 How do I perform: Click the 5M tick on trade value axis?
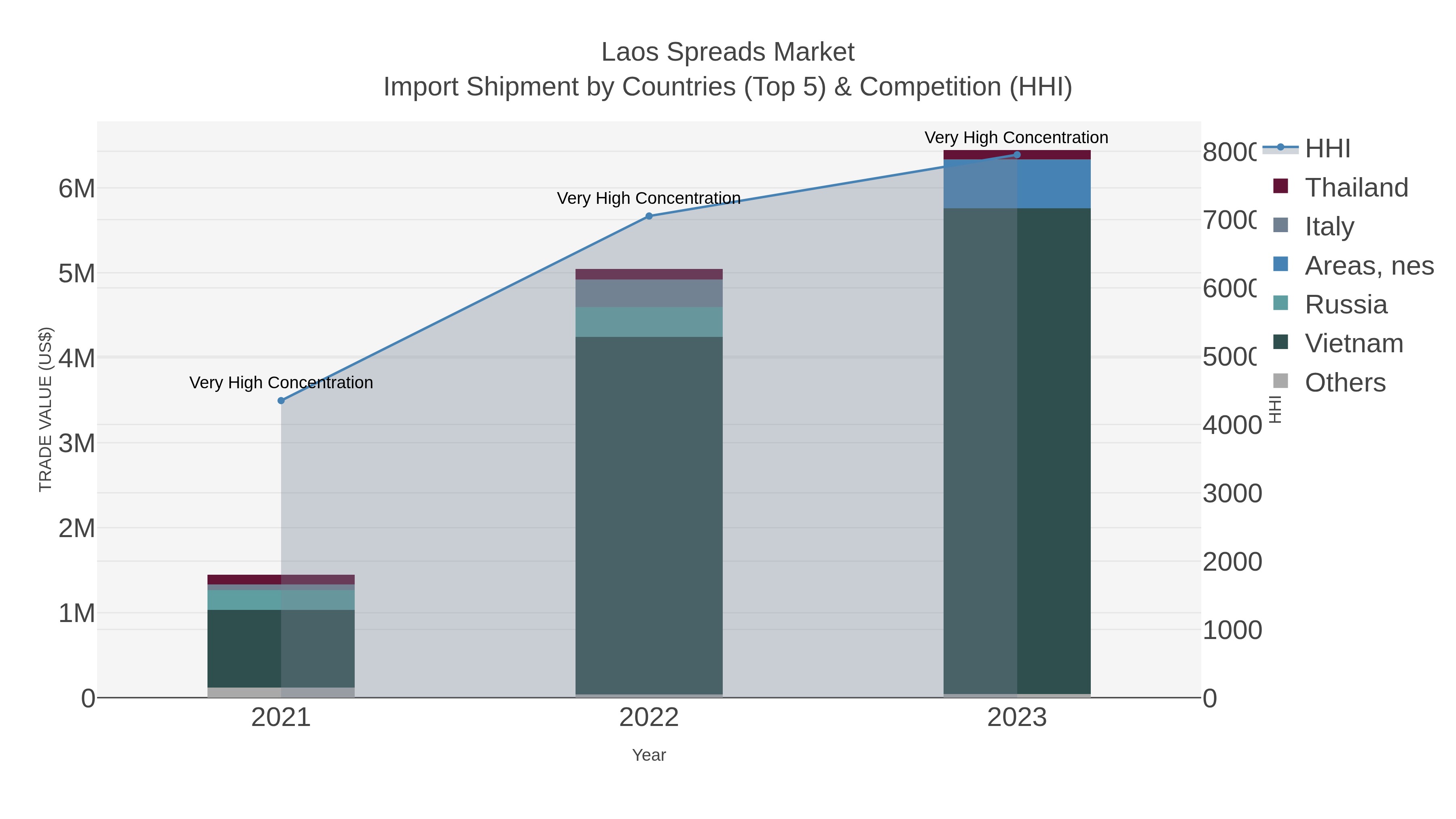77,273
